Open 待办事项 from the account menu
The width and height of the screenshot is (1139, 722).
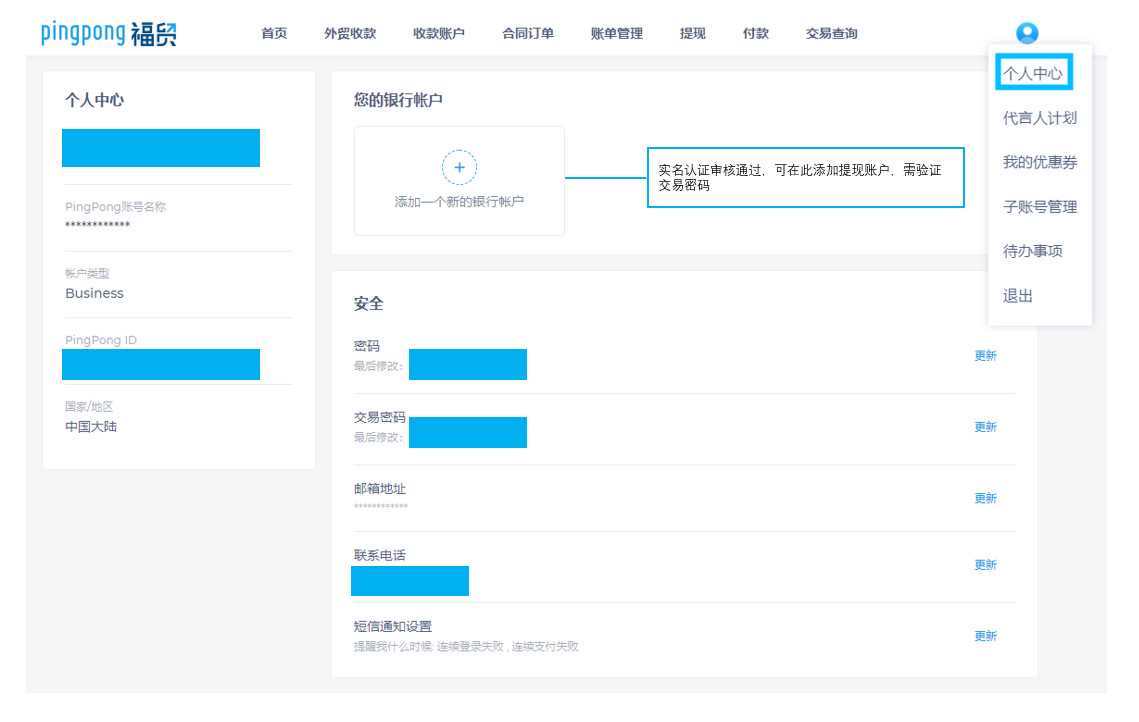tap(1034, 251)
